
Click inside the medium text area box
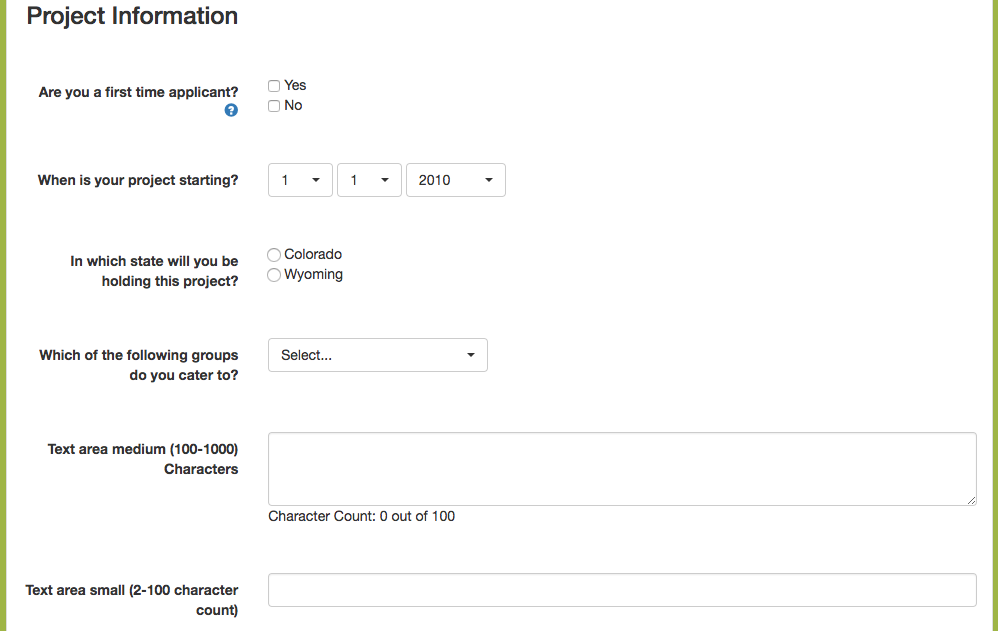click(621, 468)
